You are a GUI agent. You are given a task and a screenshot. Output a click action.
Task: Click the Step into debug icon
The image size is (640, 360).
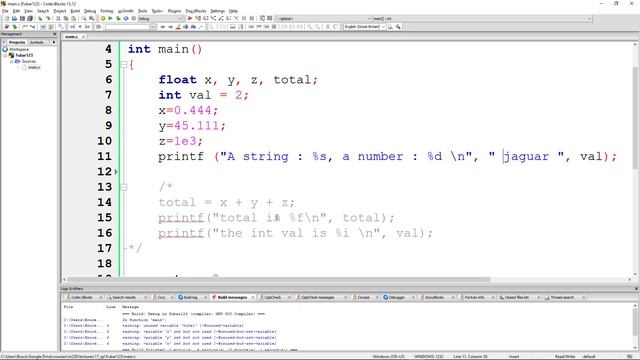click(213, 18)
